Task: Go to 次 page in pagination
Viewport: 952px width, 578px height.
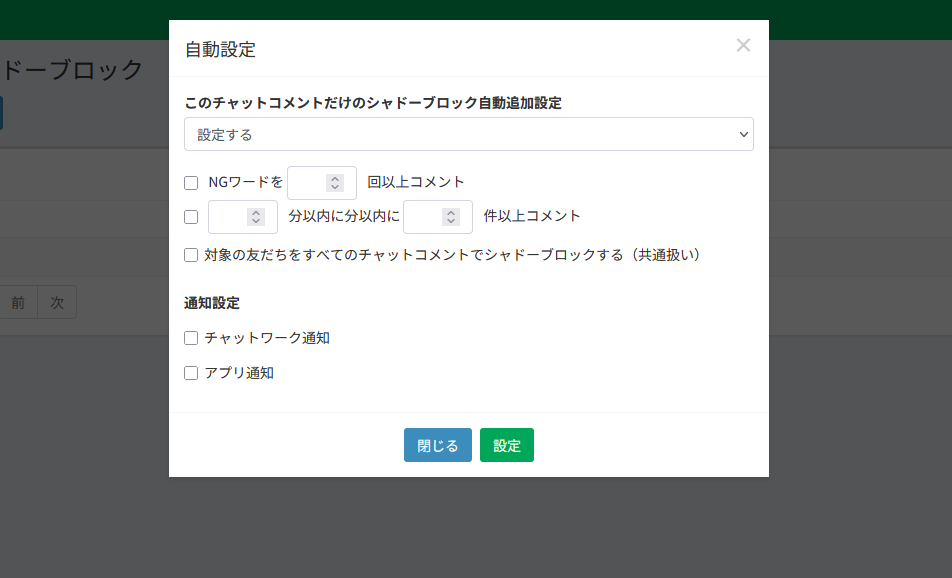Action: pyautogui.click(x=57, y=302)
